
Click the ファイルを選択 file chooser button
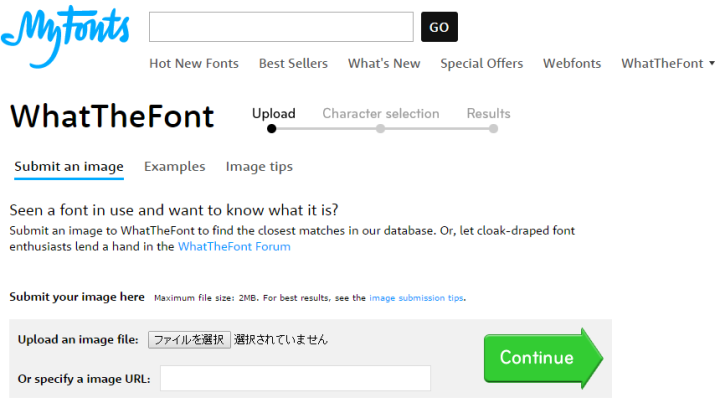coord(189,340)
